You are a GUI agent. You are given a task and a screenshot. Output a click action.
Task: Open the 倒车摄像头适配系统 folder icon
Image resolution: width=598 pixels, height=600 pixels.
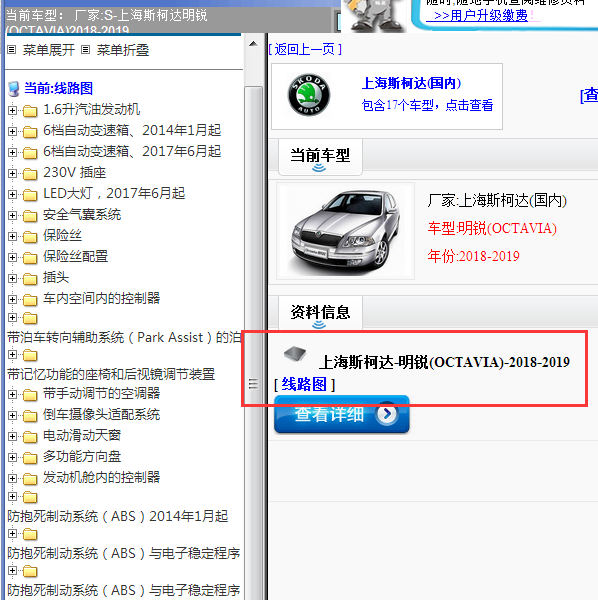coord(30,416)
